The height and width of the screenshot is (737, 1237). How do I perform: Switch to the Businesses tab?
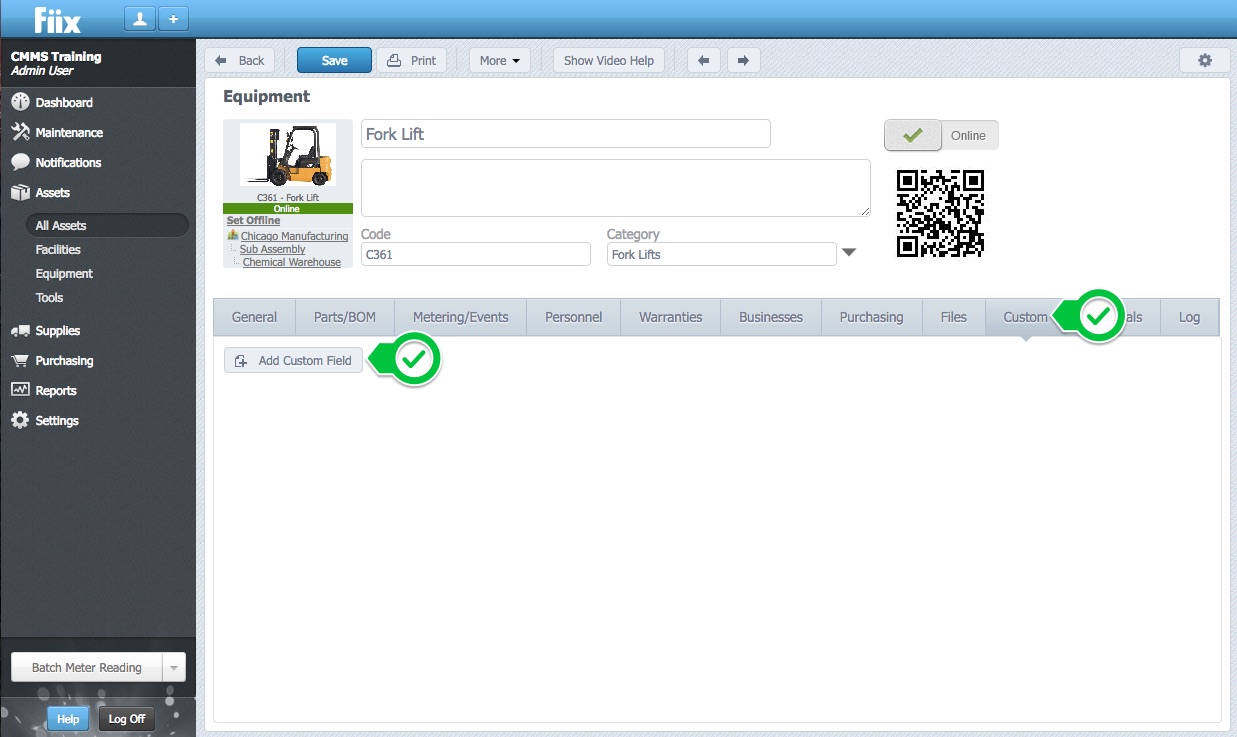click(771, 317)
